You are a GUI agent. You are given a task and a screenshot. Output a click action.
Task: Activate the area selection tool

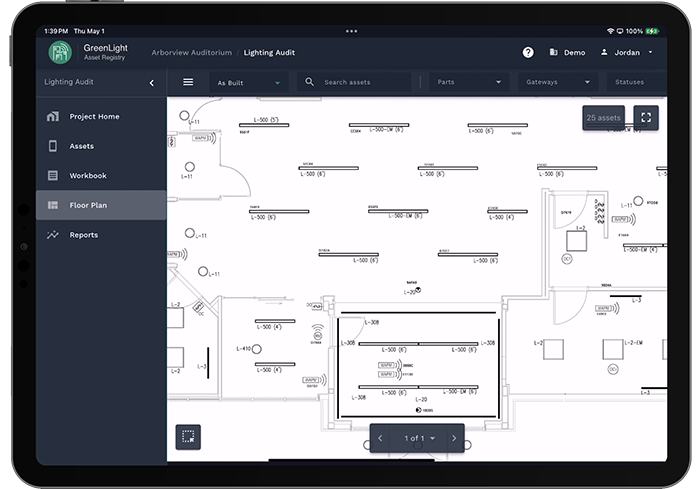point(187,436)
